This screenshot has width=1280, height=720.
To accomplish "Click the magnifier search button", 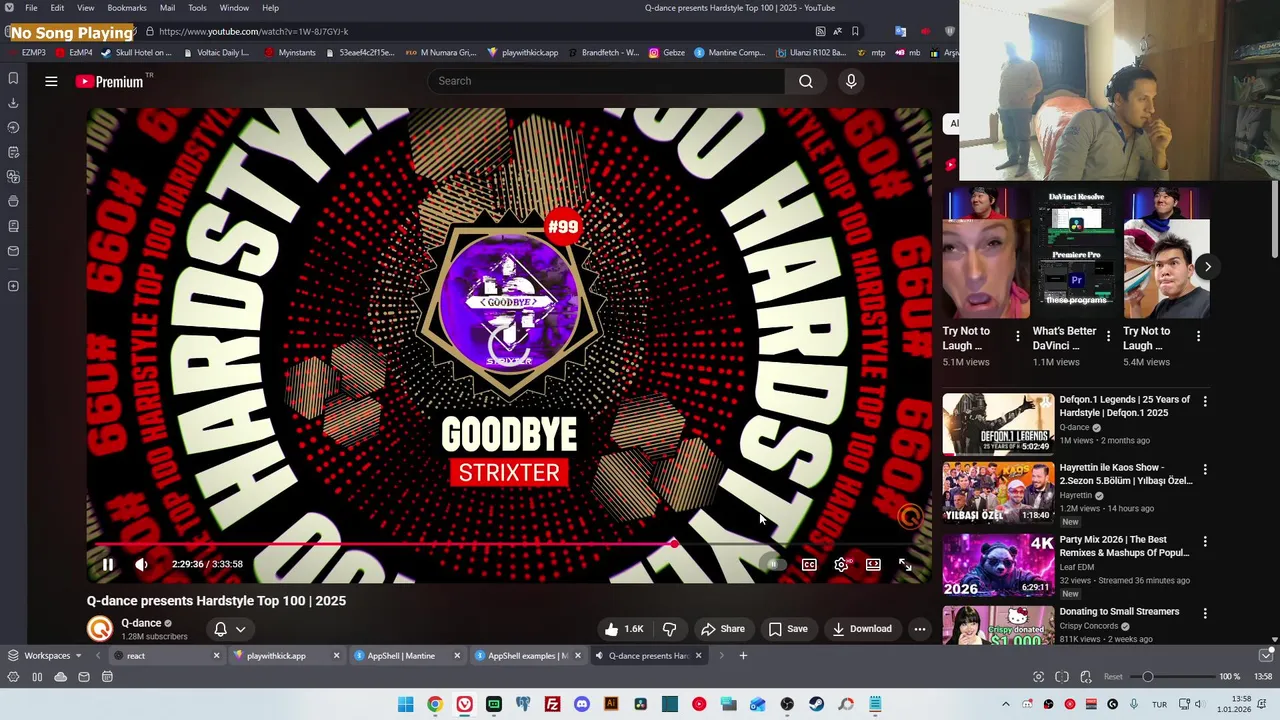I will pos(806,81).
